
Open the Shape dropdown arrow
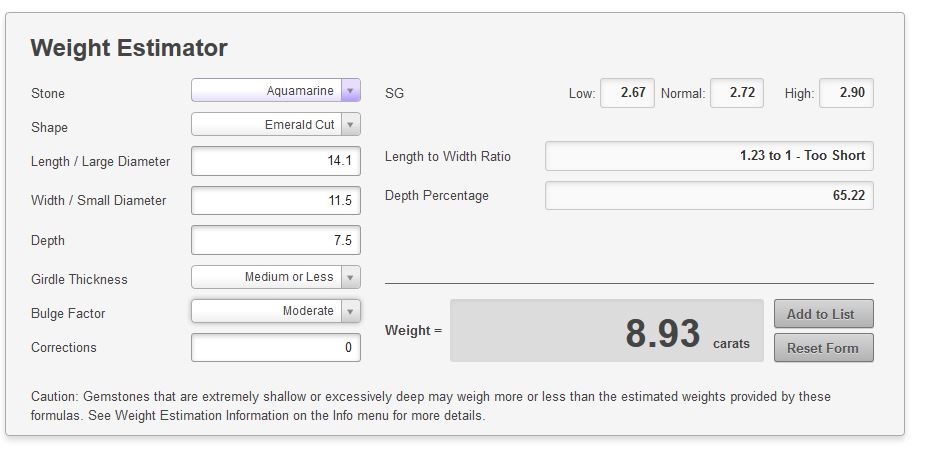click(x=351, y=124)
